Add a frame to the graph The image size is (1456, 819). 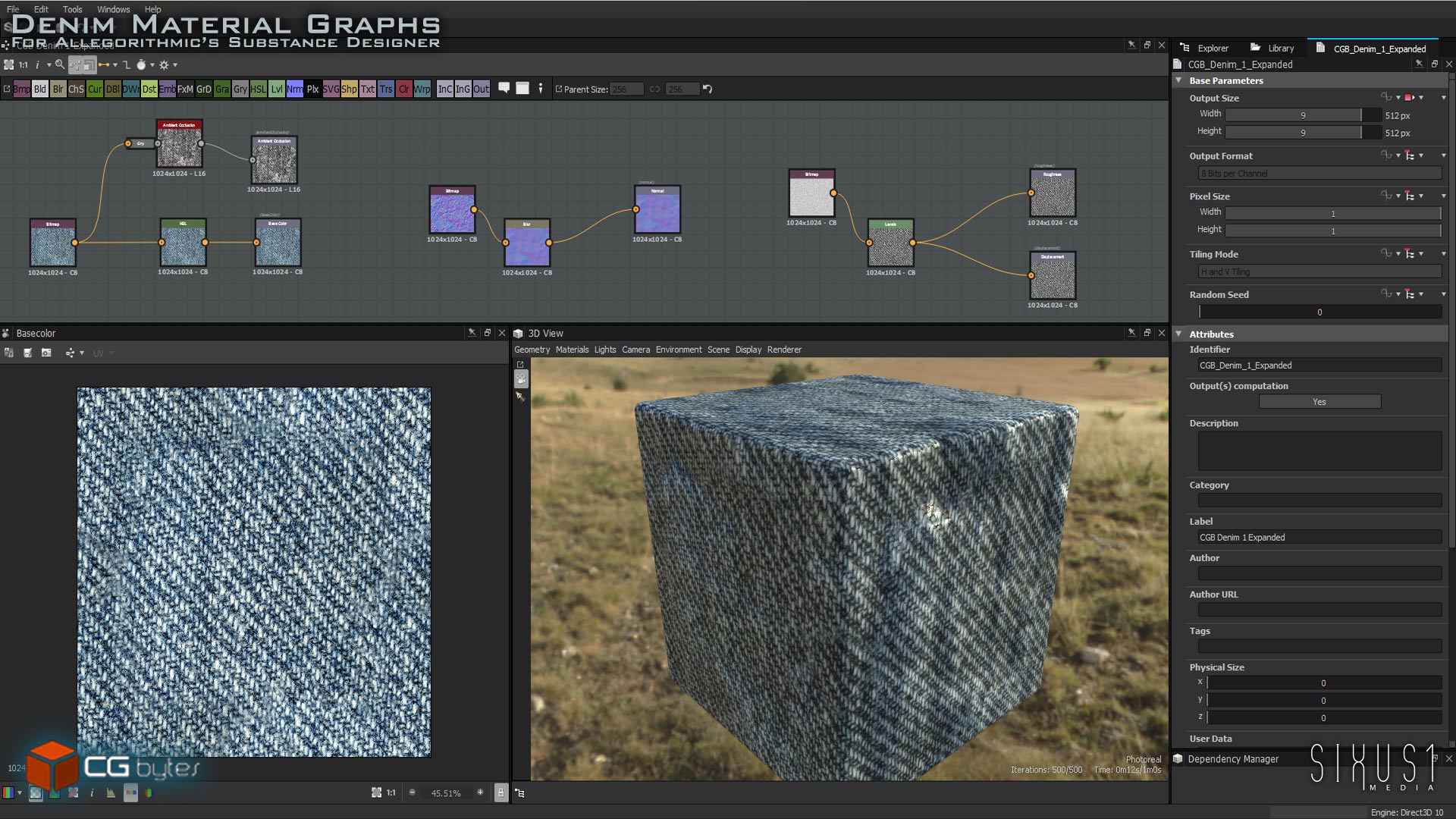522,88
